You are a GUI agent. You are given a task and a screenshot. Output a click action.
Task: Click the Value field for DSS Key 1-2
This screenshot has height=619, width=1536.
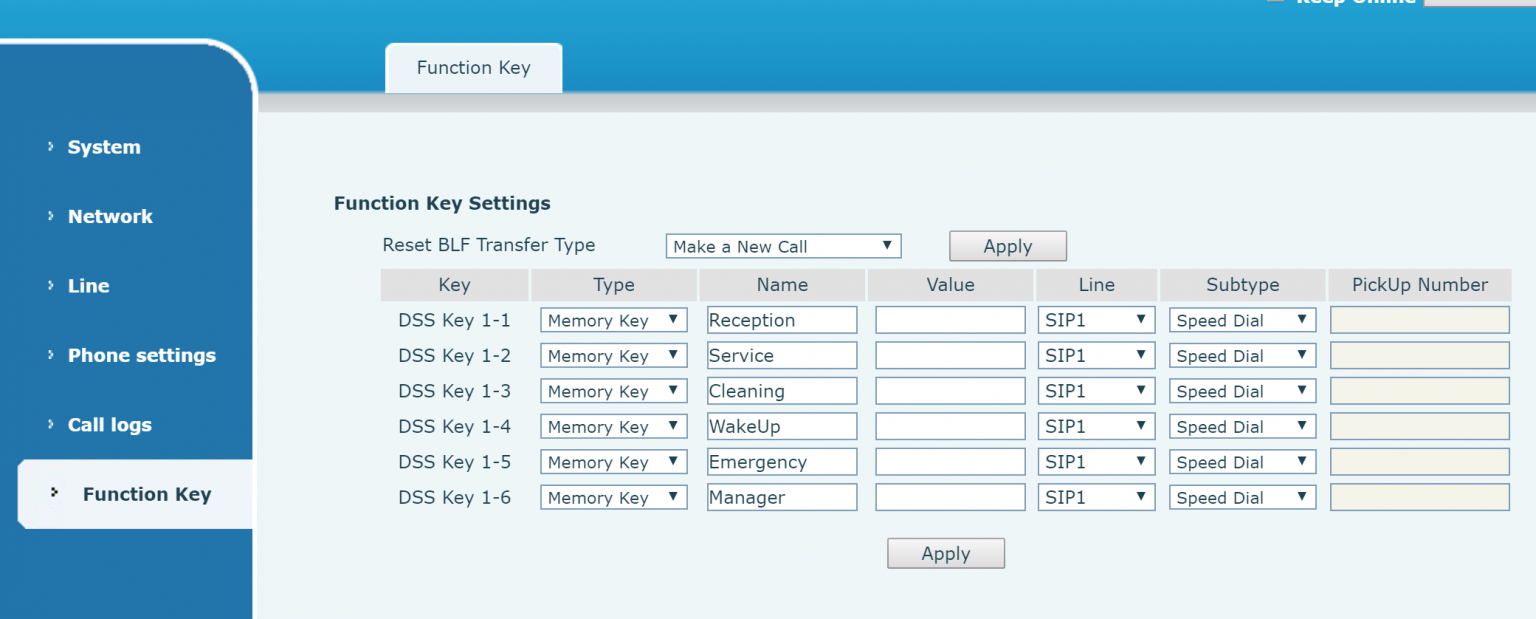click(950, 356)
